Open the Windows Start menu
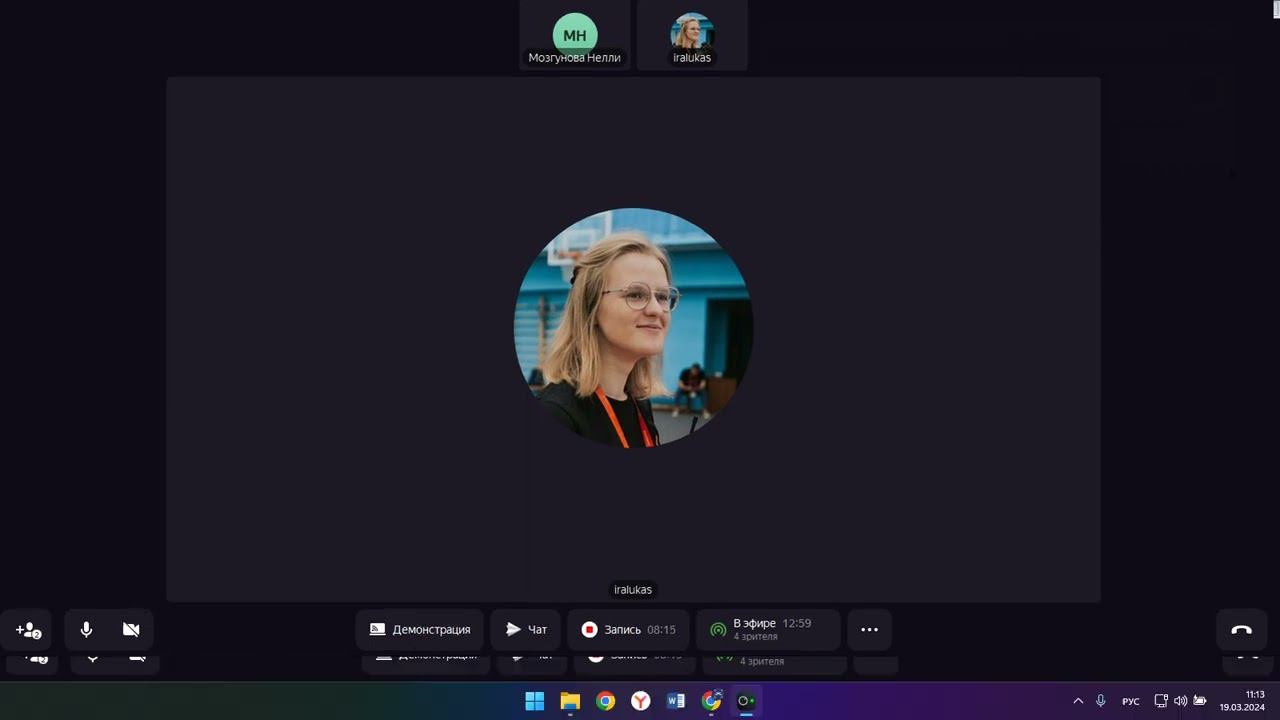Viewport: 1280px width, 720px height. coord(535,701)
